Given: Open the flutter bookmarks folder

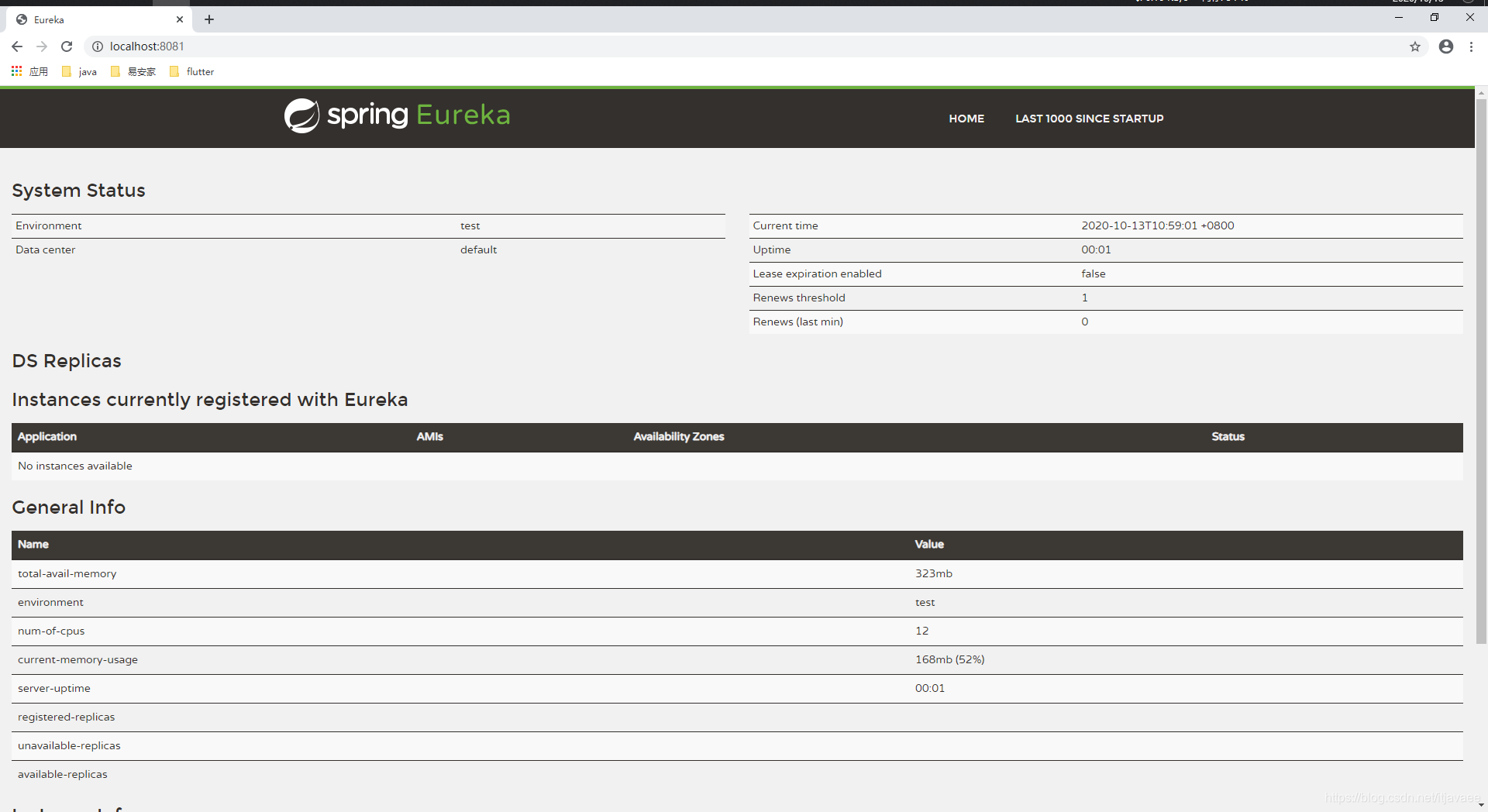Looking at the screenshot, I should pos(192,71).
